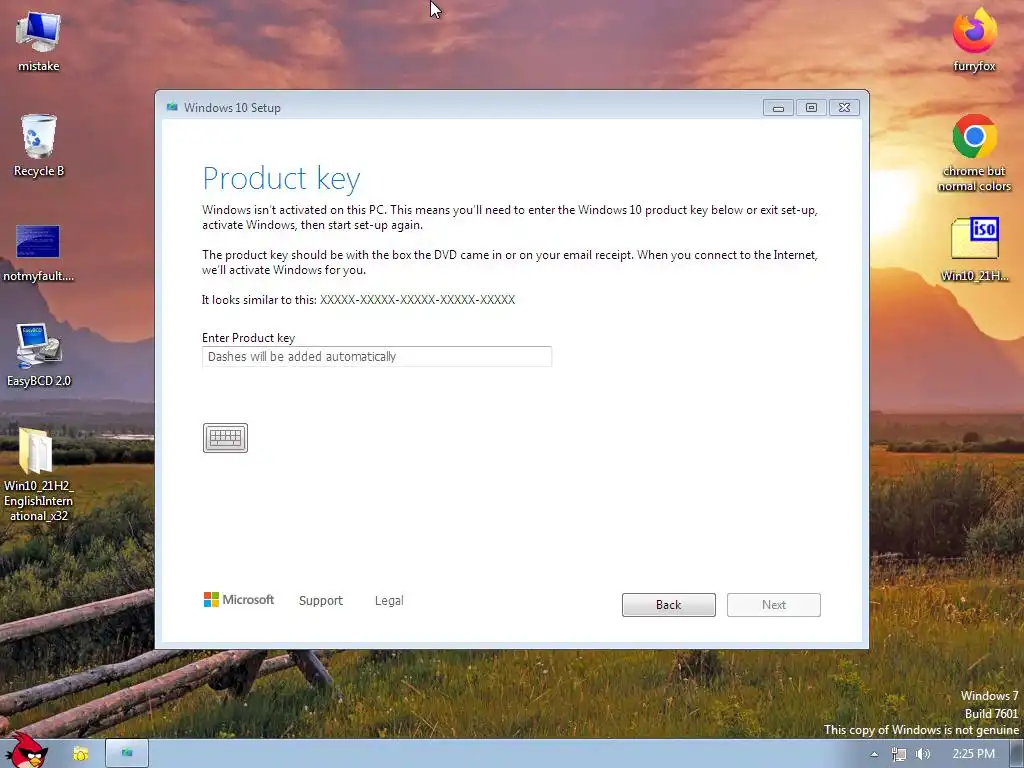
Task: Select the Win10_21H ISO file icon
Action: point(974,249)
